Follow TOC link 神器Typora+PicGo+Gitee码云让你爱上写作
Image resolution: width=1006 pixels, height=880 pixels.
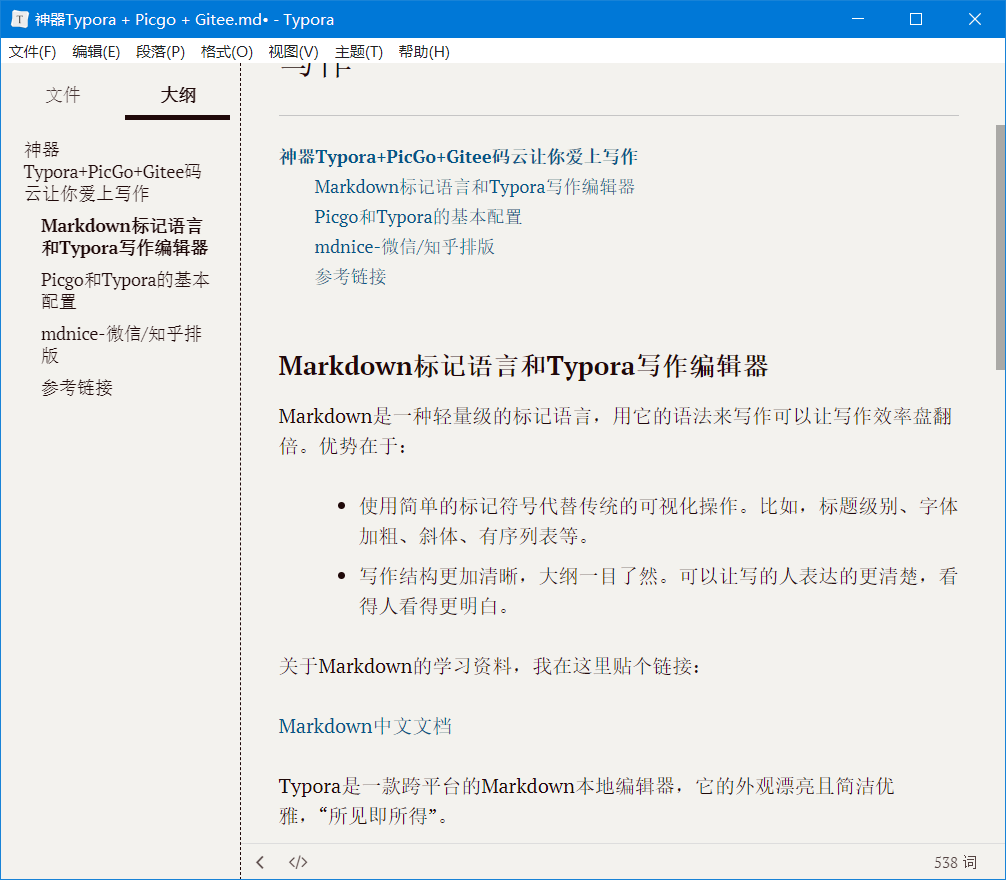tap(458, 157)
